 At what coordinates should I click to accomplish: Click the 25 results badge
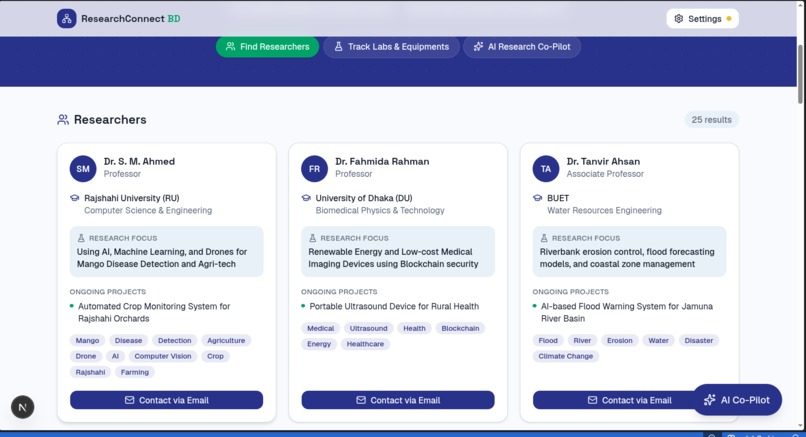[x=711, y=120]
